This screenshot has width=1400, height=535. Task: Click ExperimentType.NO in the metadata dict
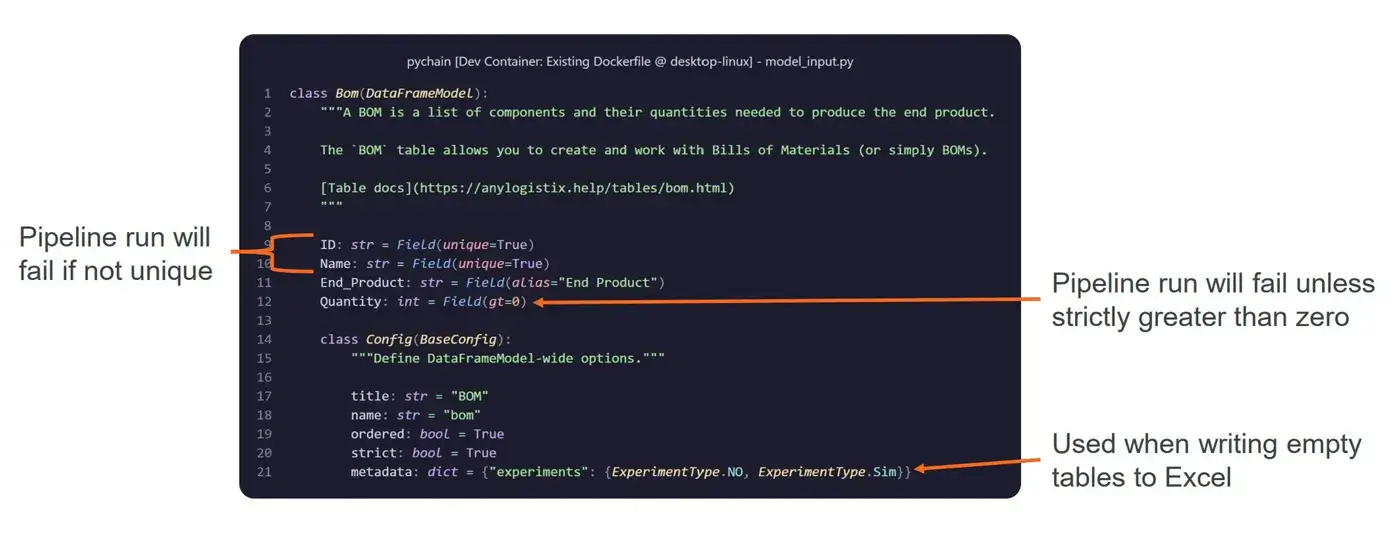click(x=676, y=473)
